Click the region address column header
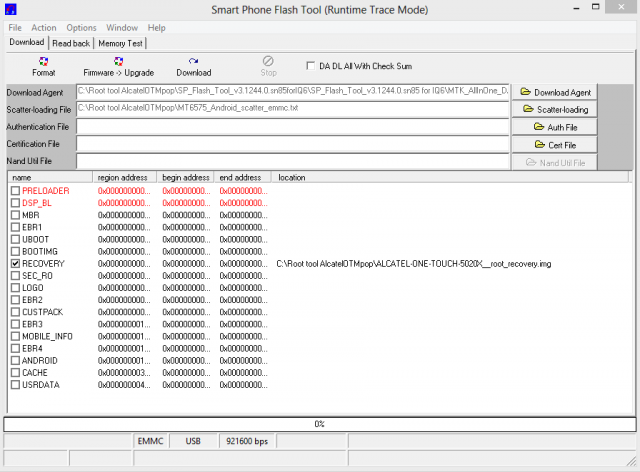The image size is (640, 472). tap(123, 177)
